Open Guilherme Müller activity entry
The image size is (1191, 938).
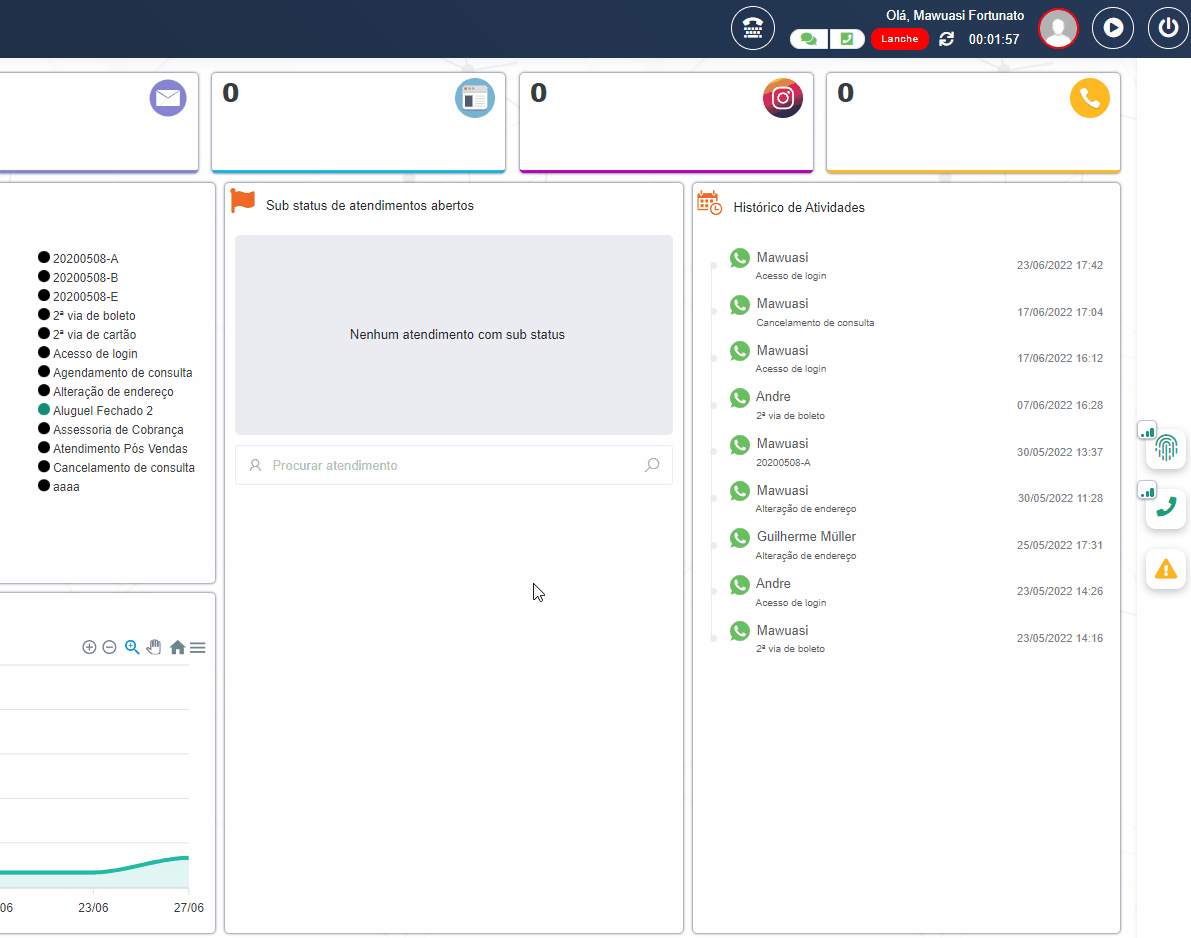pos(915,545)
